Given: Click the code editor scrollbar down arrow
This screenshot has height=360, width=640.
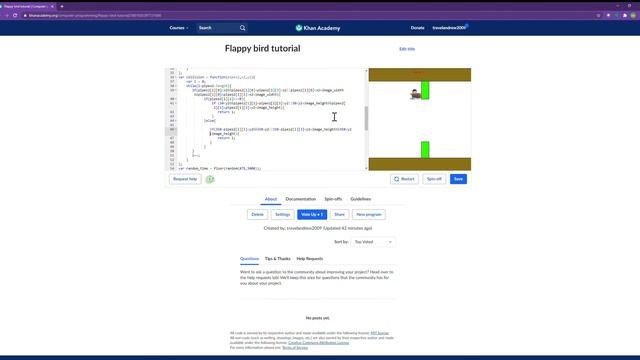Looking at the screenshot, I should pyautogui.click(x=366, y=168).
